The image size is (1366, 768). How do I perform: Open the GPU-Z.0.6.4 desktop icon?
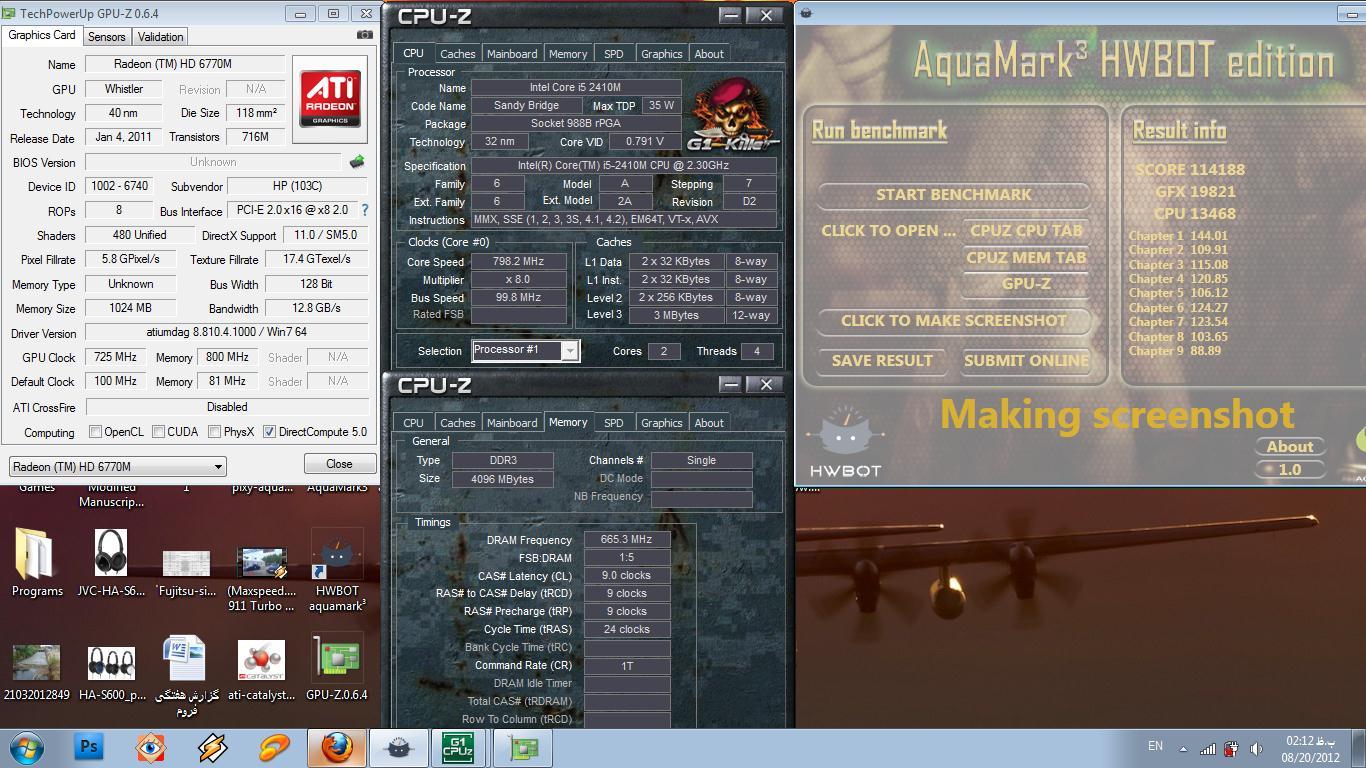(337, 668)
